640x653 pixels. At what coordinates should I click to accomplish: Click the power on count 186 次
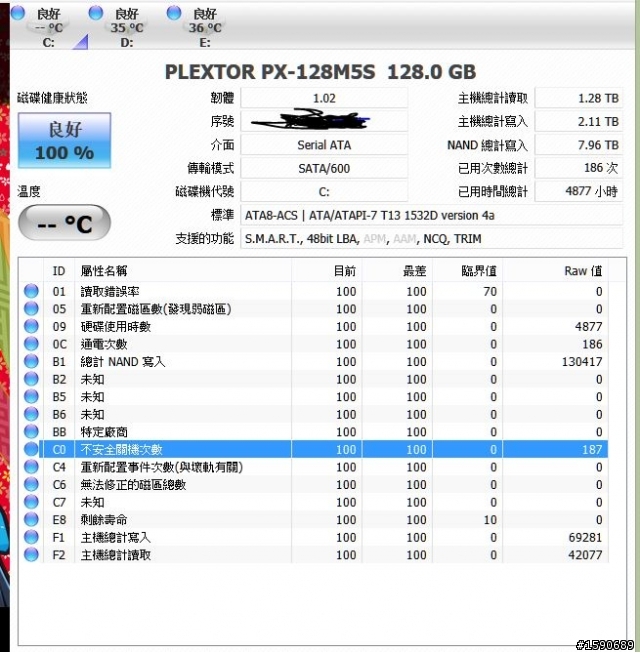(x=579, y=168)
